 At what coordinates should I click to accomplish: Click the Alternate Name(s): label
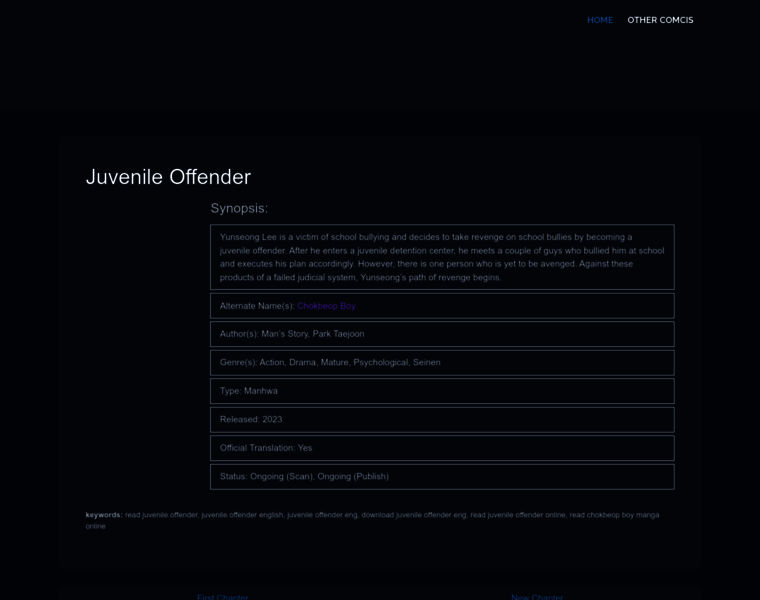pos(257,306)
